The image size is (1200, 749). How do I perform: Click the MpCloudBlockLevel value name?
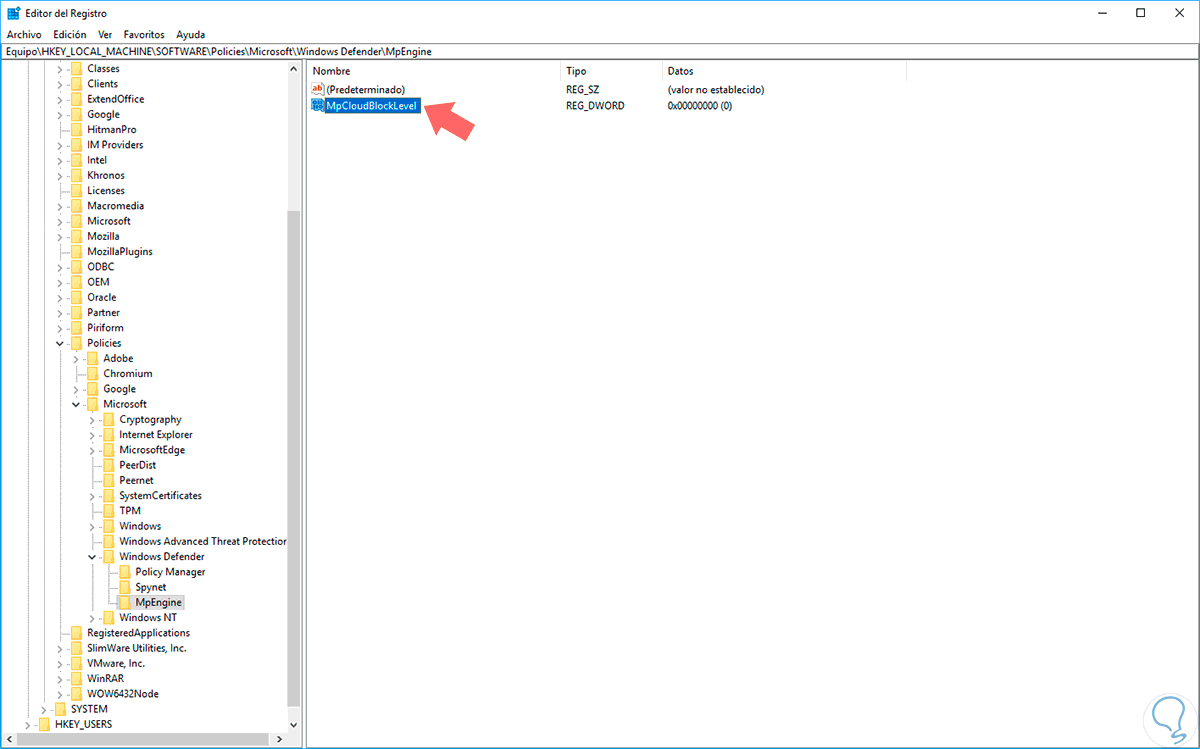[x=371, y=105]
